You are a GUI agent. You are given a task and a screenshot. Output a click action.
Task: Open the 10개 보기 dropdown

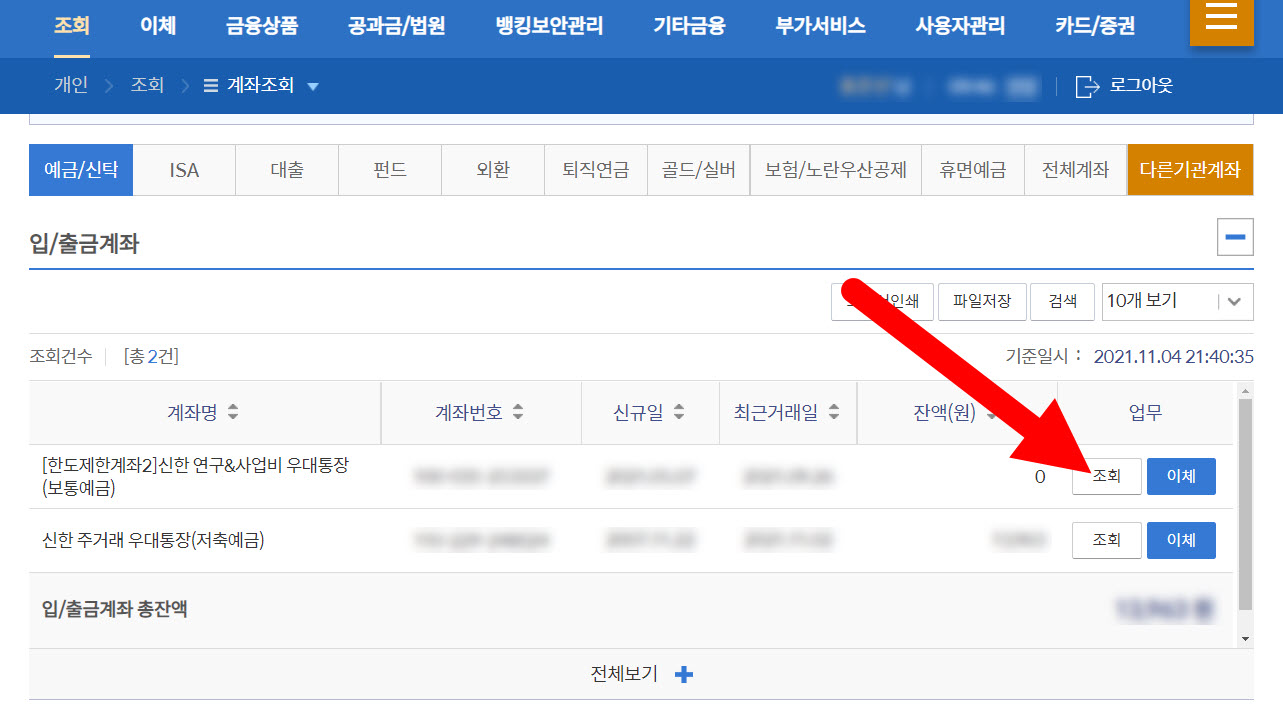tap(1176, 301)
